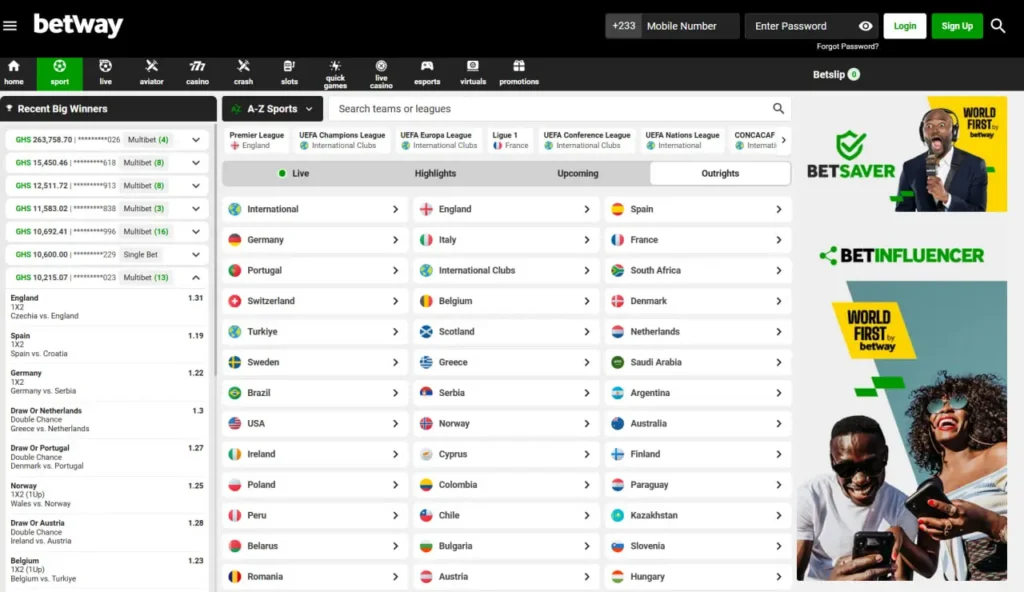Viewport: 1024px width, 592px height.
Task: Open the Premier League England shortcut
Action: (x=256, y=140)
